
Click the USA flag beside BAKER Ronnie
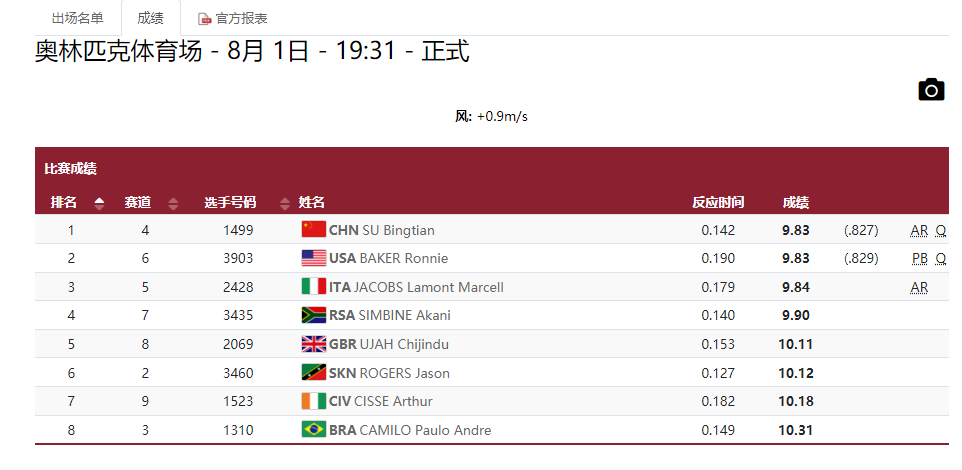(x=314, y=258)
